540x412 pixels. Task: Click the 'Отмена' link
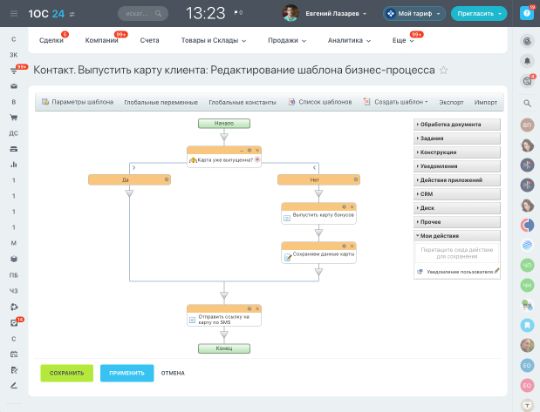pos(173,373)
